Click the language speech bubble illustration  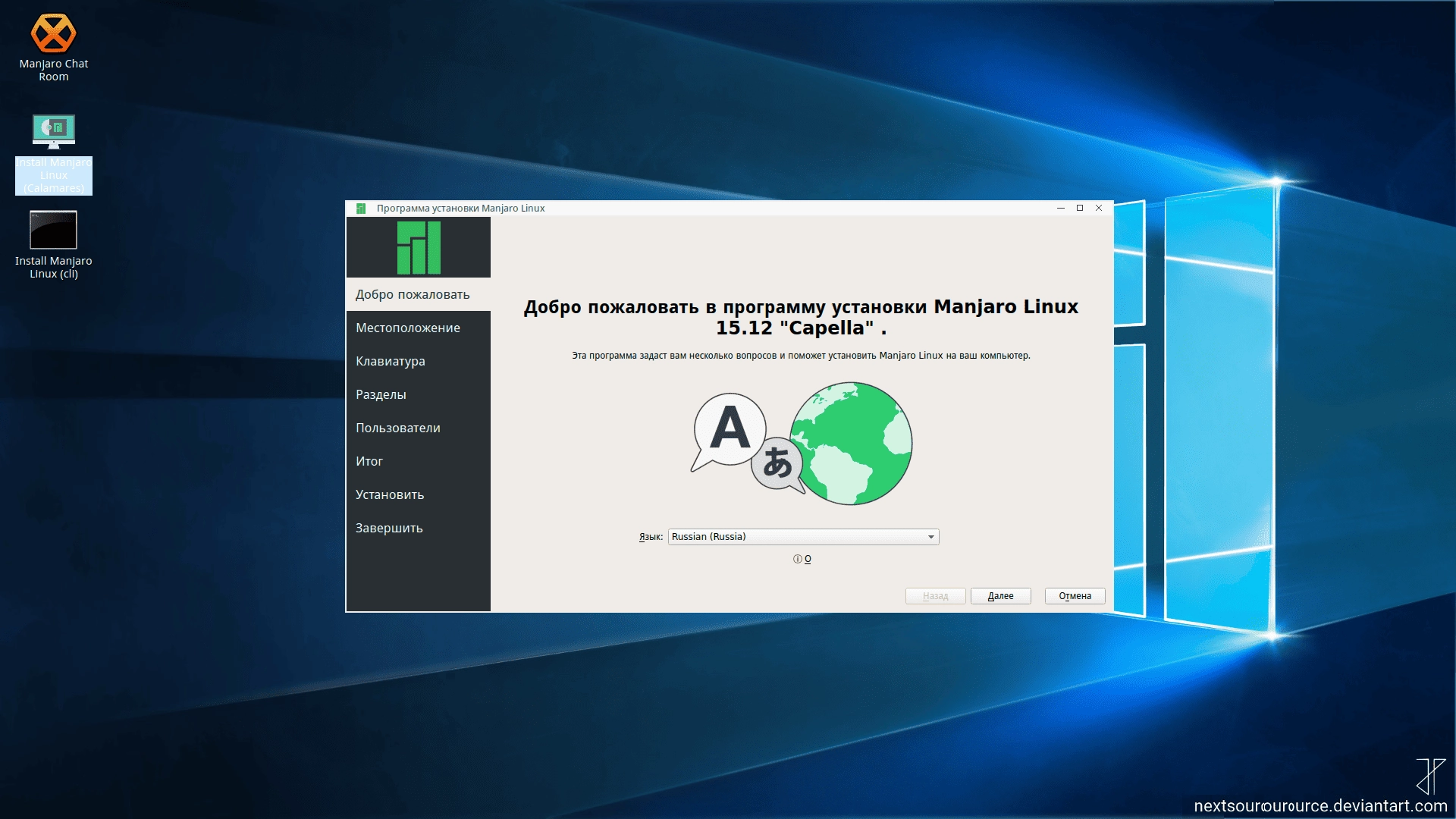coord(746,442)
